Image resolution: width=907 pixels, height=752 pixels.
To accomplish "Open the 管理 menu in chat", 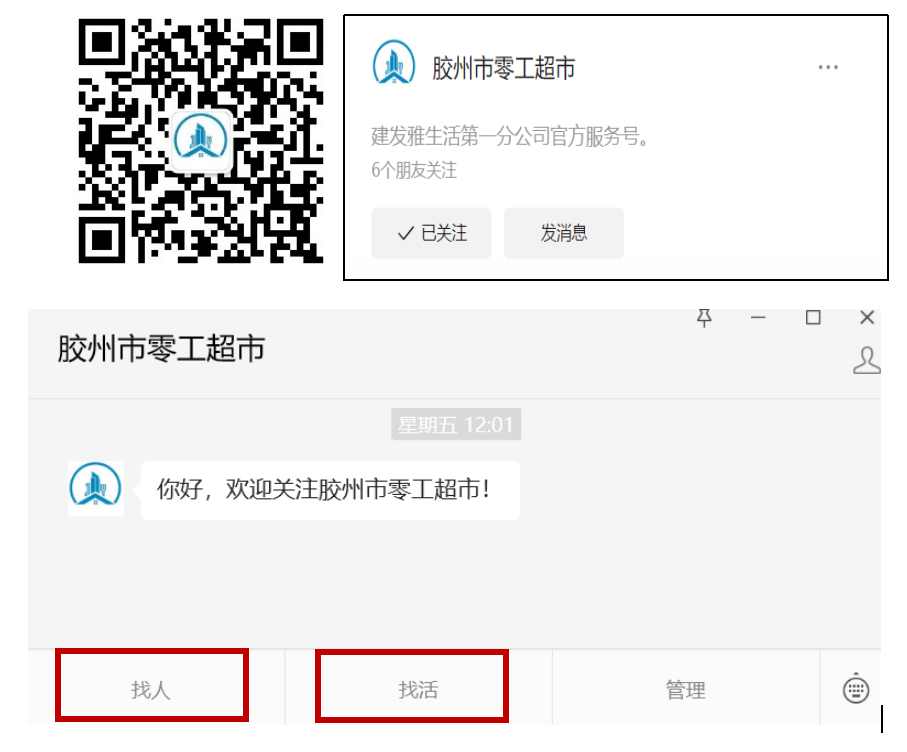I will coord(686,689).
